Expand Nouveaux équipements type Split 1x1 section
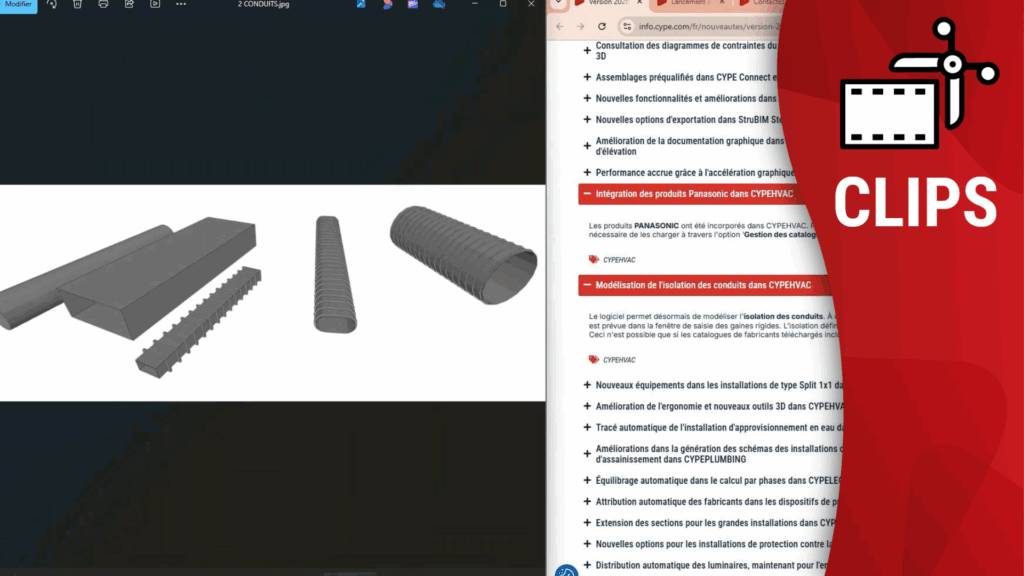The width and height of the screenshot is (1024, 576). (x=588, y=385)
